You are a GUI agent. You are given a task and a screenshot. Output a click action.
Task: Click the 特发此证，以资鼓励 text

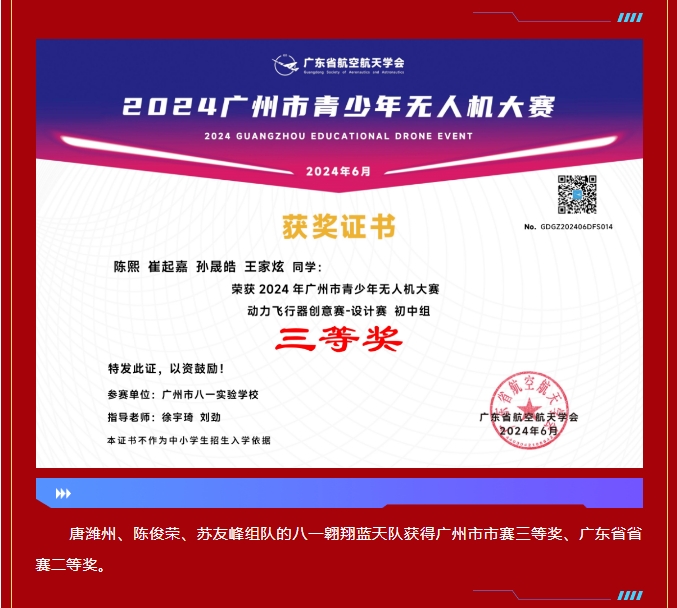158,367
